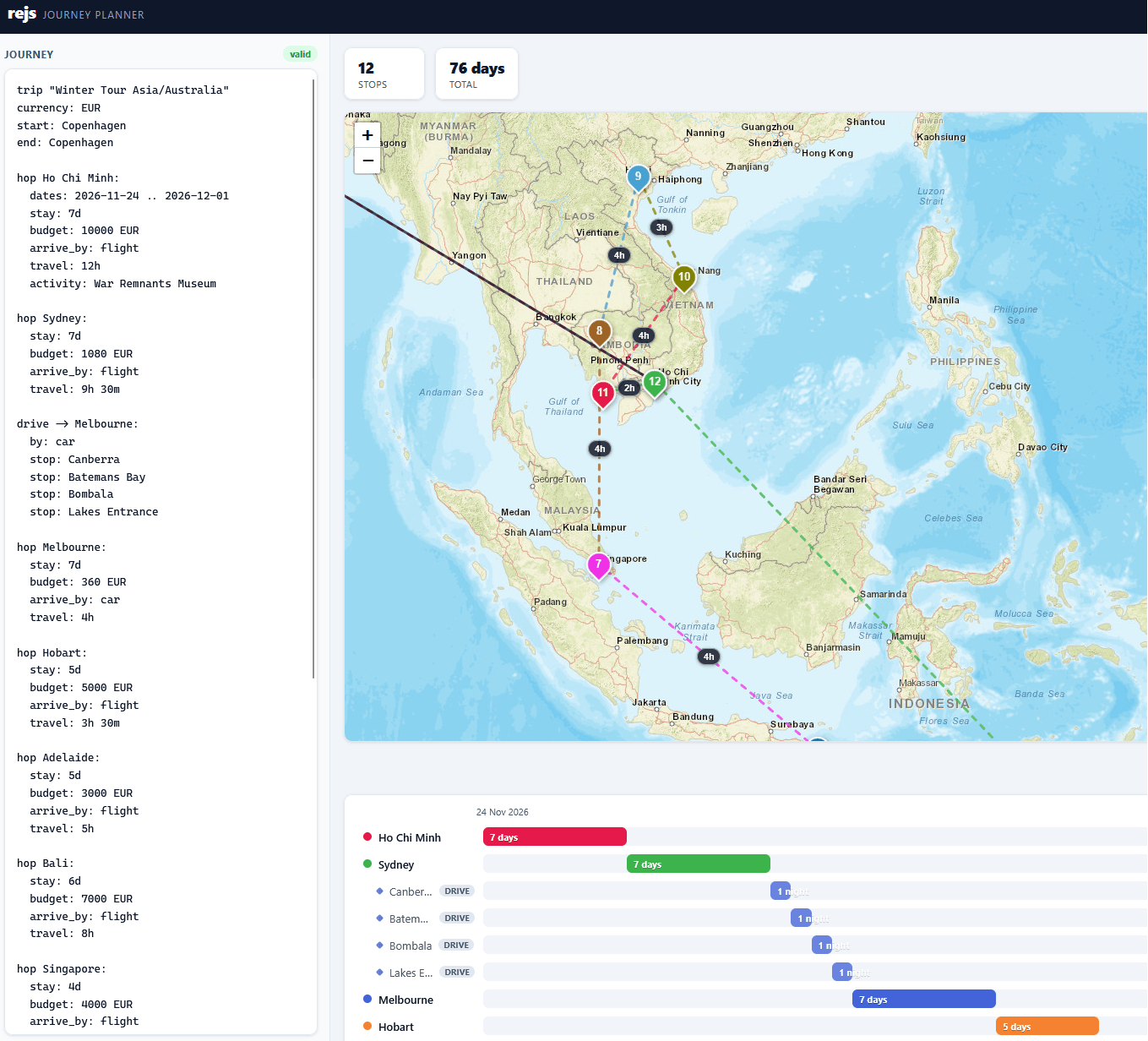
Task: Click the 'currency: EUR' line
Action: (59, 108)
